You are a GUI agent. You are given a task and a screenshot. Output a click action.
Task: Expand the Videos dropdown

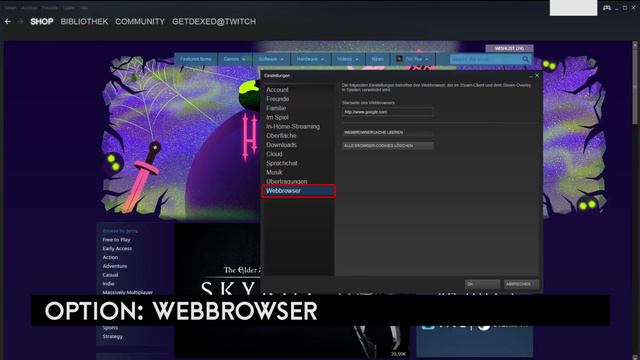click(348, 59)
